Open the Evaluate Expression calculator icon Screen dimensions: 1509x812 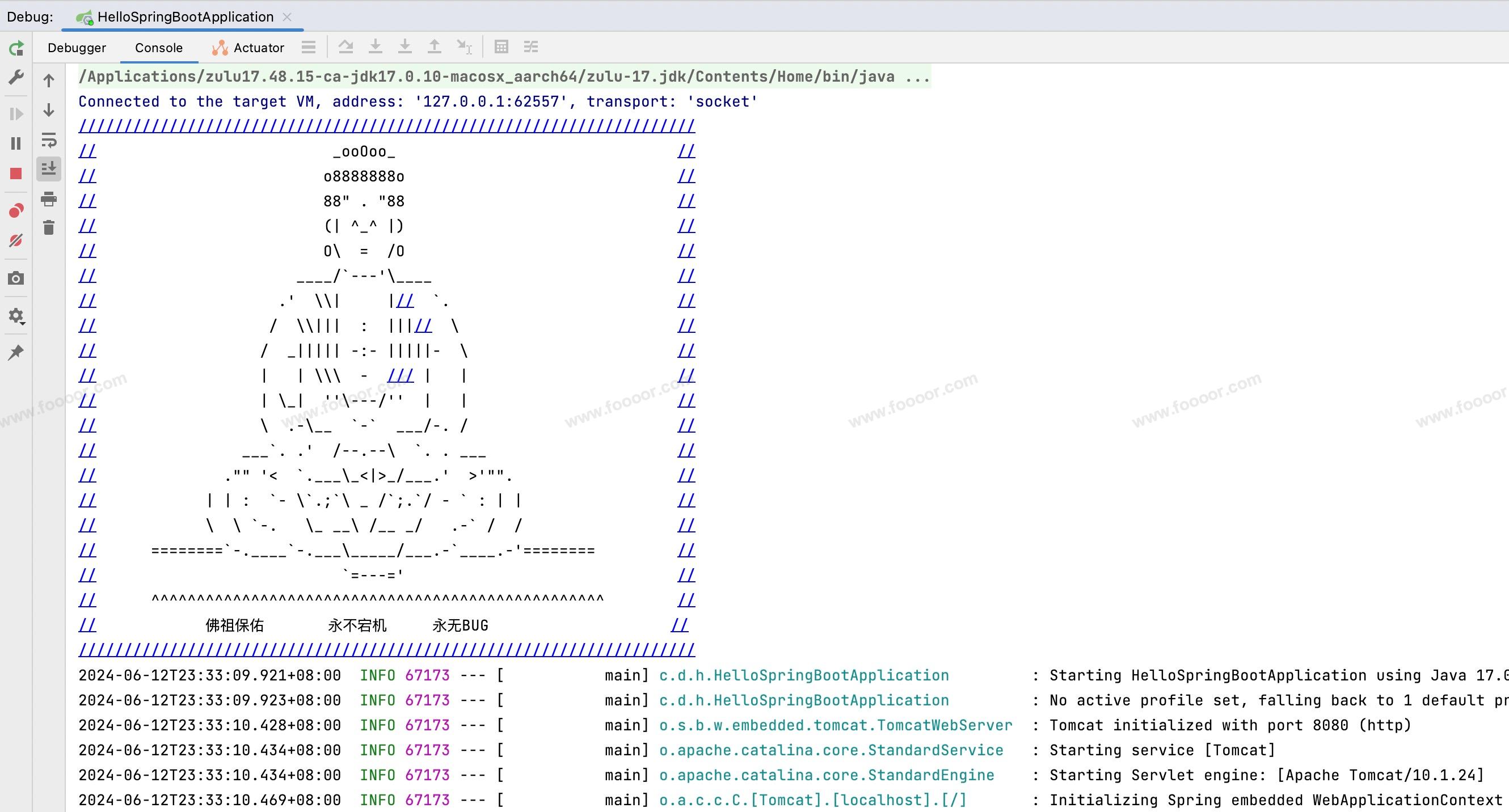(x=501, y=47)
